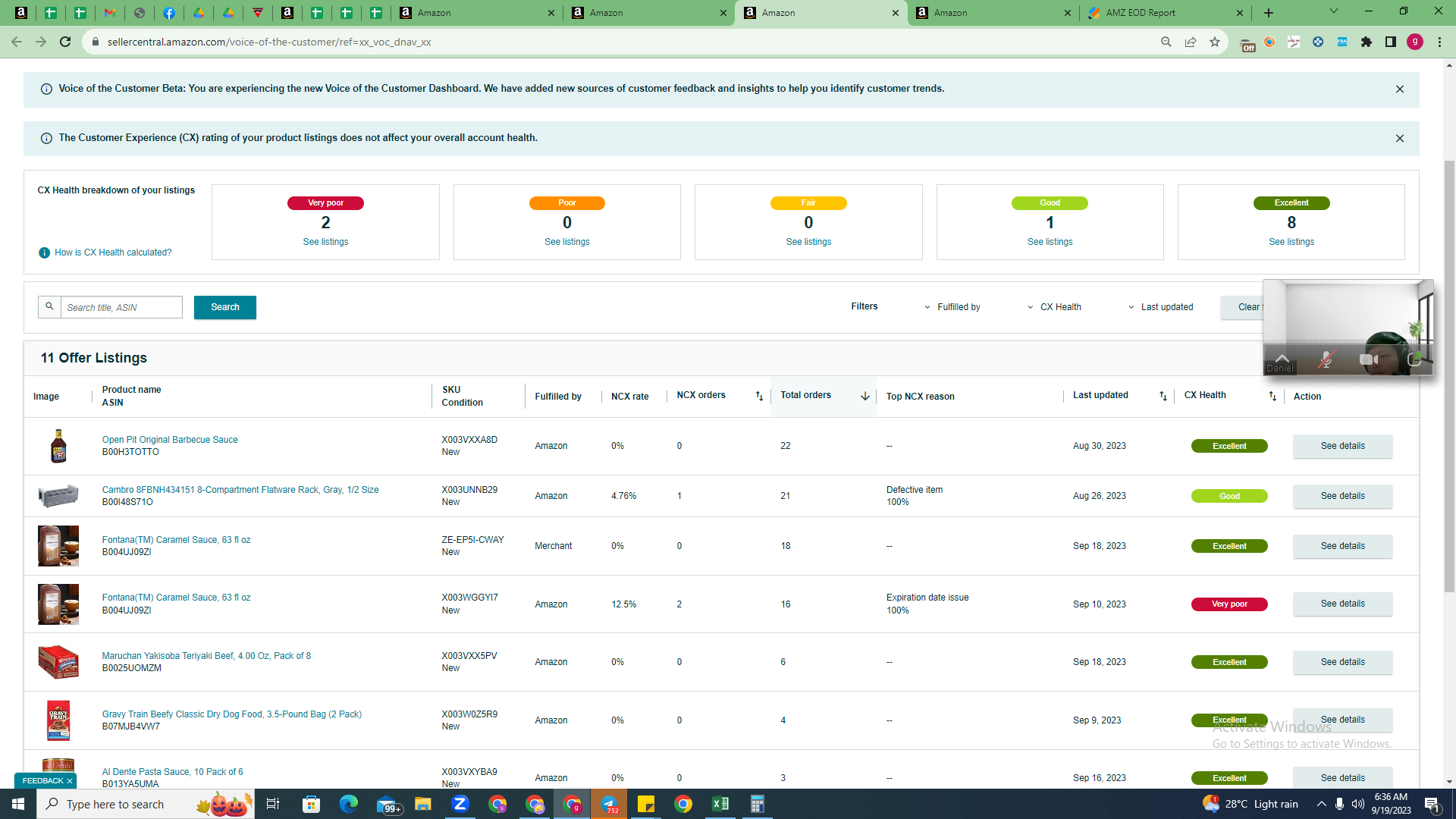This screenshot has width=1456, height=819.
Task: Toggle camera in Zoom video overlay
Action: (1369, 360)
